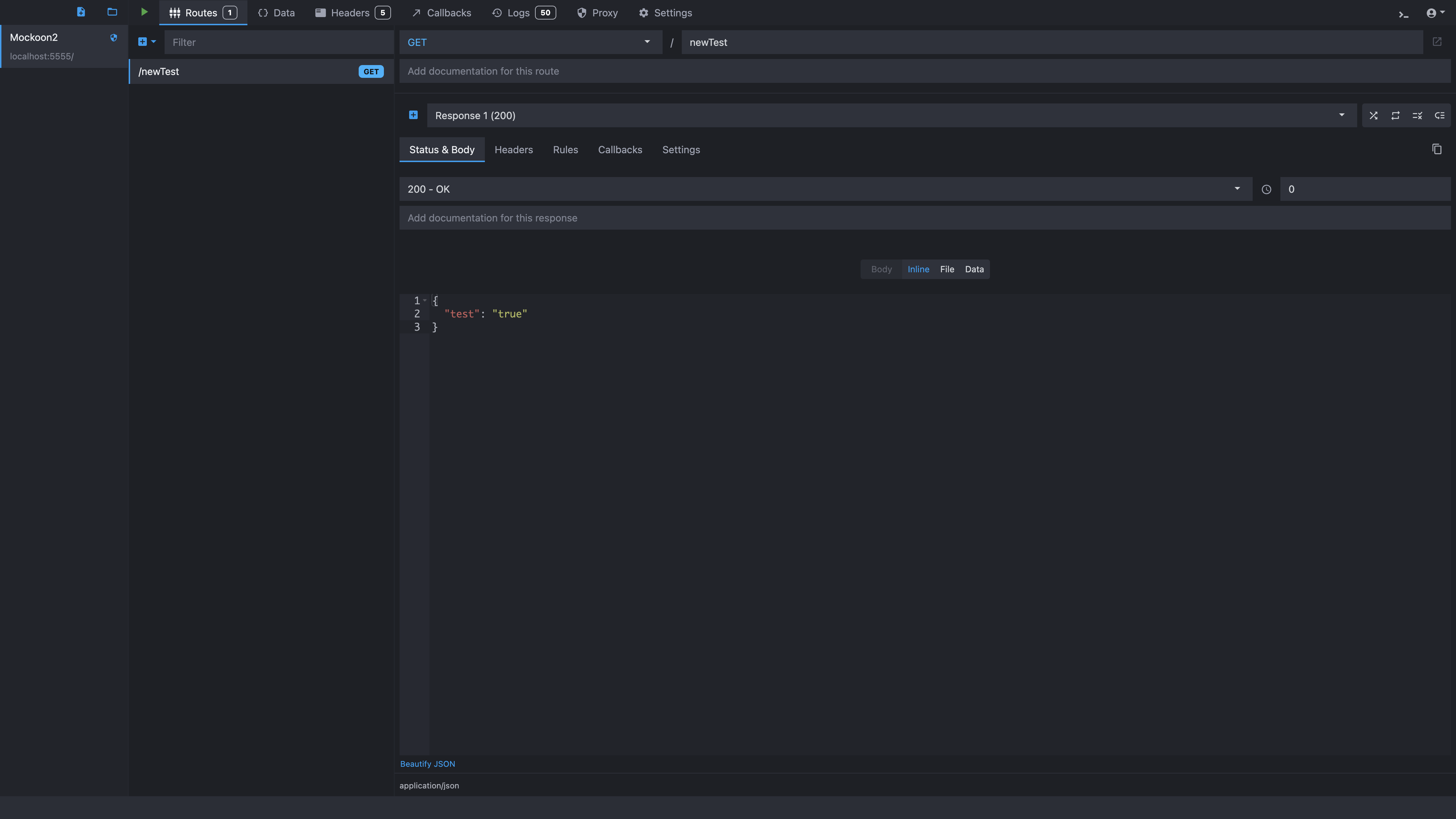Add a new response with plus icon
Image resolution: width=1456 pixels, height=819 pixels.
[x=413, y=115]
